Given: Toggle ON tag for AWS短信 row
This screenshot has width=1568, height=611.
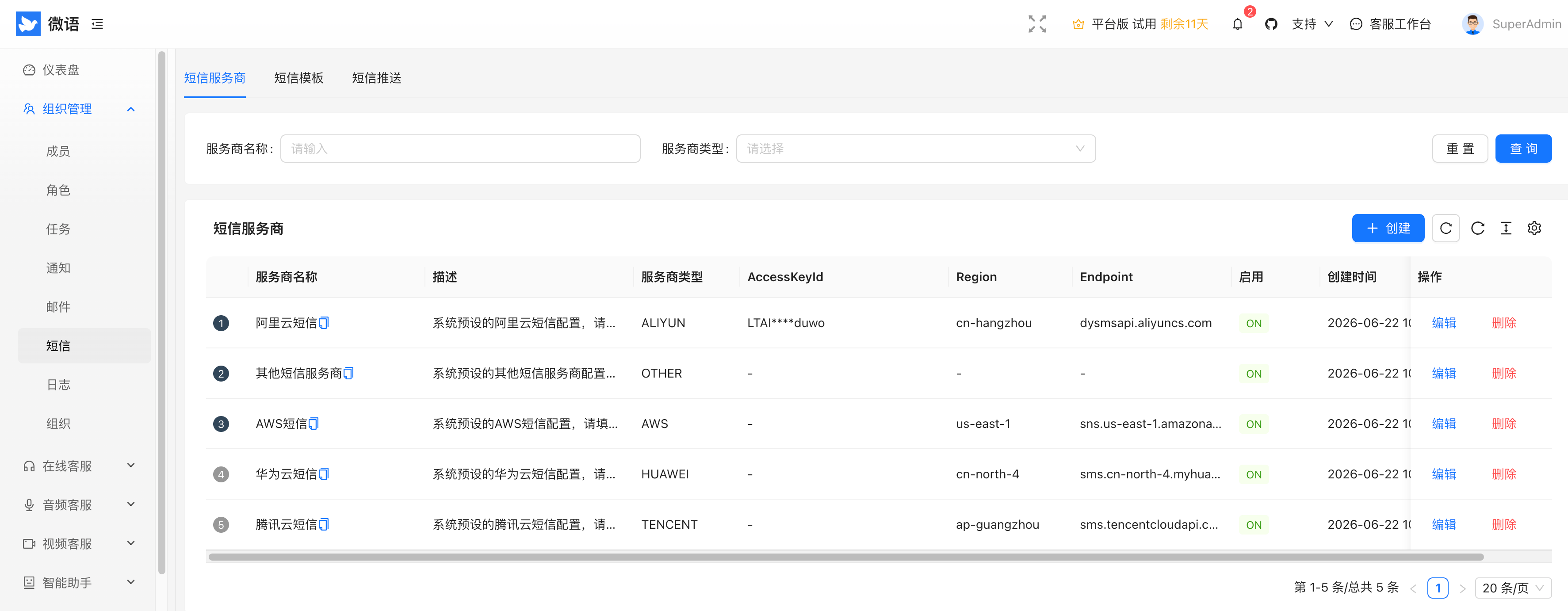Looking at the screenshot, I should (1253, 424).
